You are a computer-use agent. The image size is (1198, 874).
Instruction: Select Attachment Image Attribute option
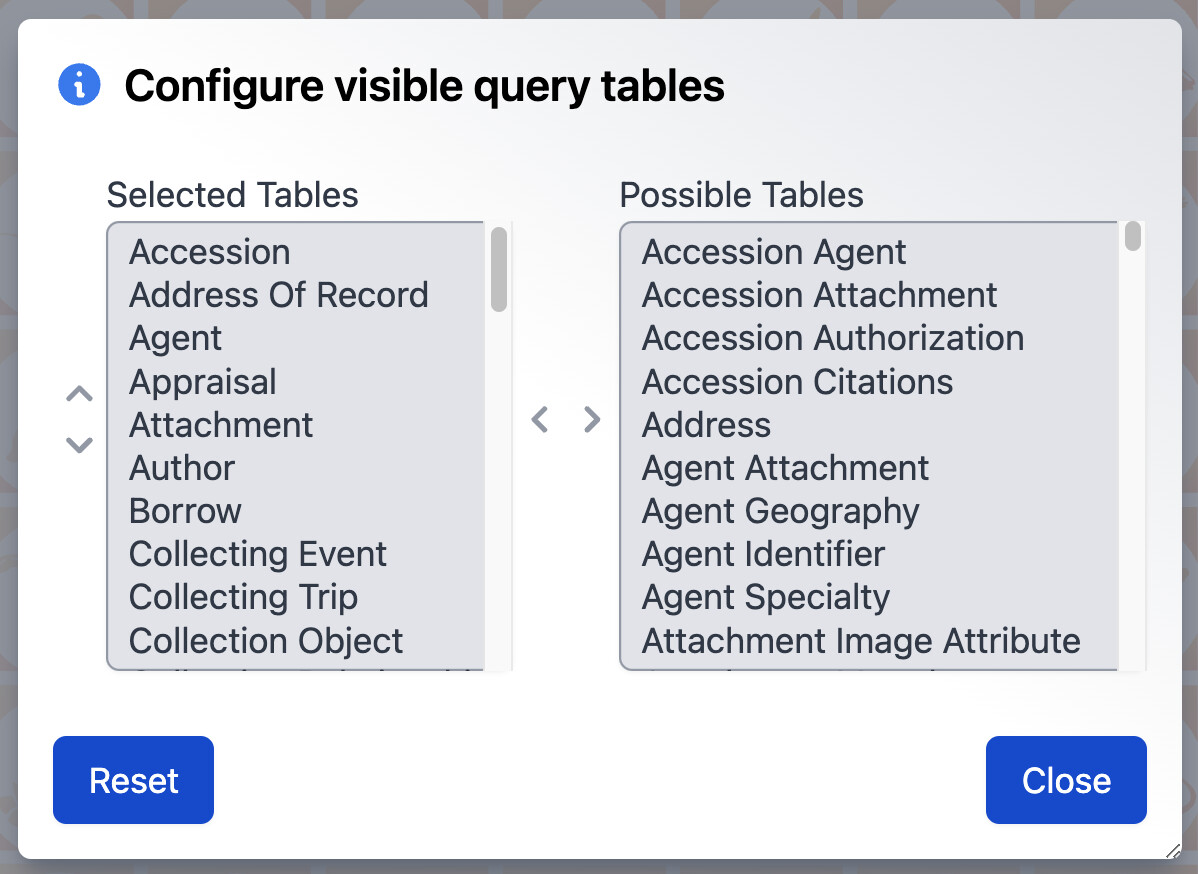(861, 641)
